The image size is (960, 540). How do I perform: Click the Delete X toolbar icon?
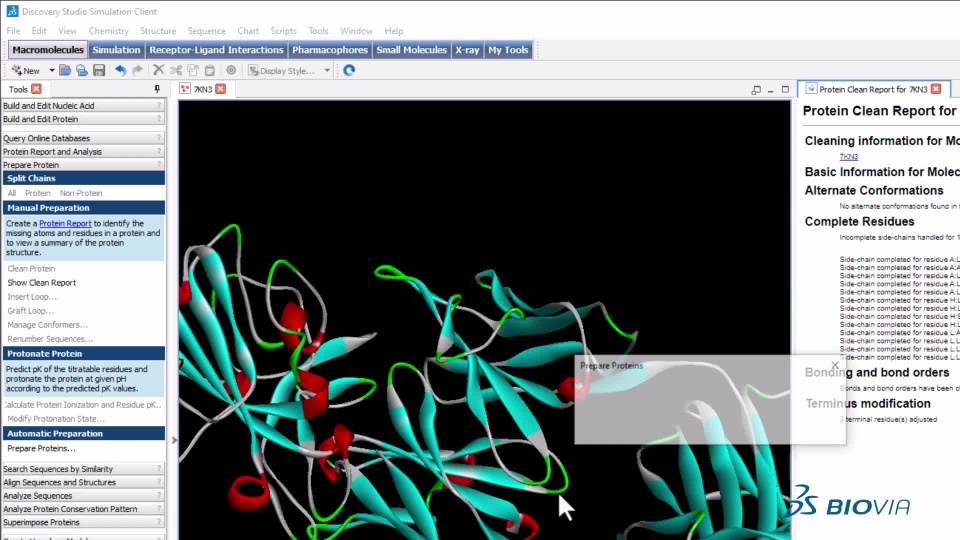(x=159, y=70)
